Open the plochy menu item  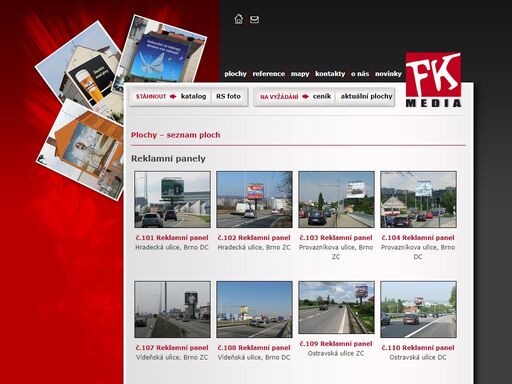tap(235, 74)
